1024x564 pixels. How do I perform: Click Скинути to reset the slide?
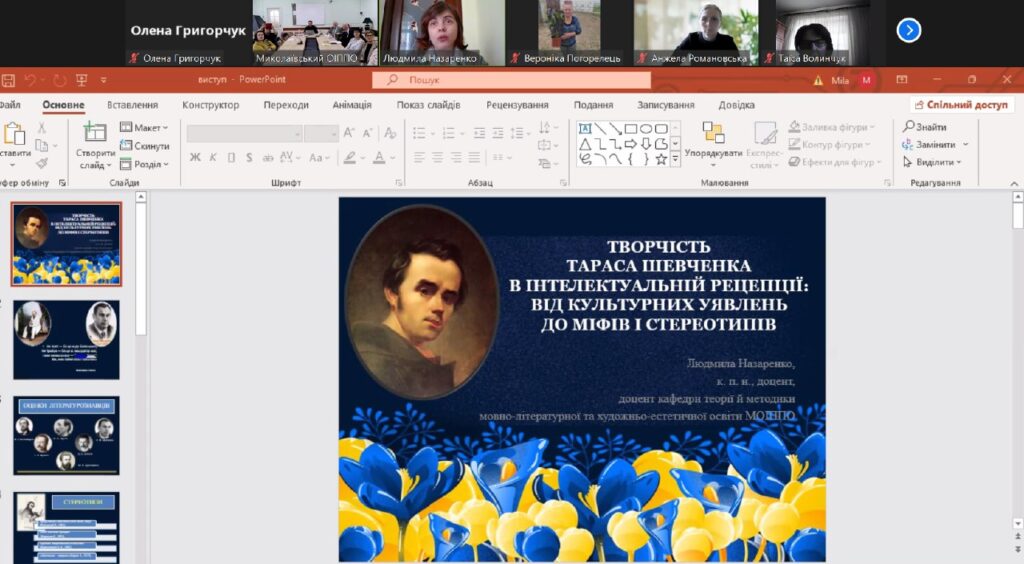point(144,146)
